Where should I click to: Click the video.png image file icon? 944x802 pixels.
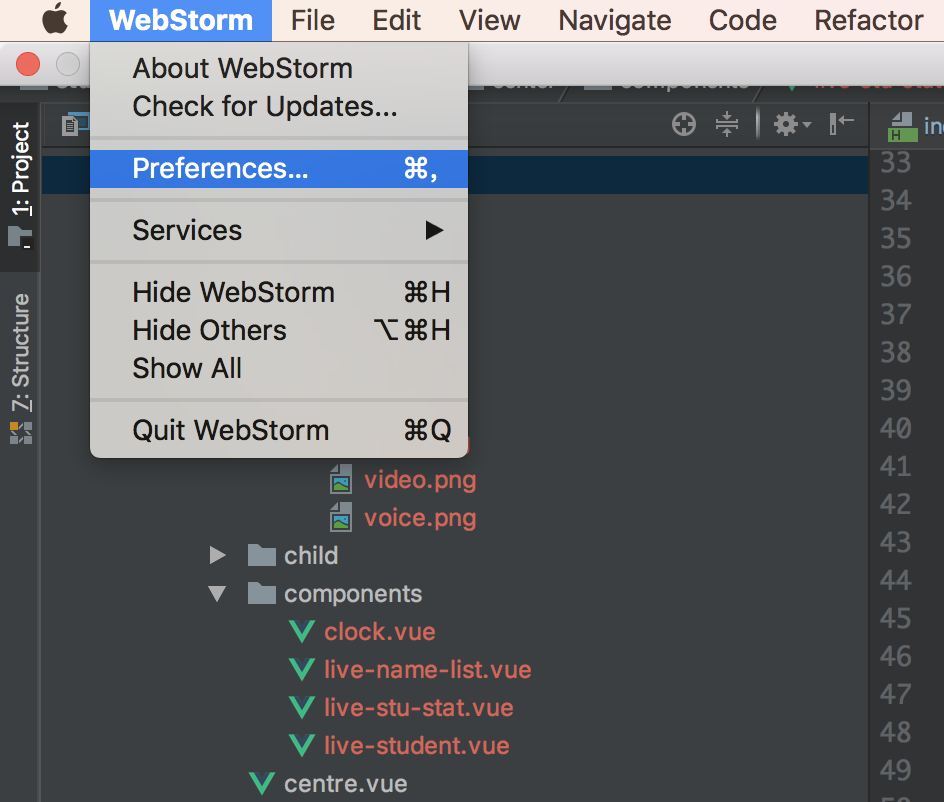click(x=341, y=481)
